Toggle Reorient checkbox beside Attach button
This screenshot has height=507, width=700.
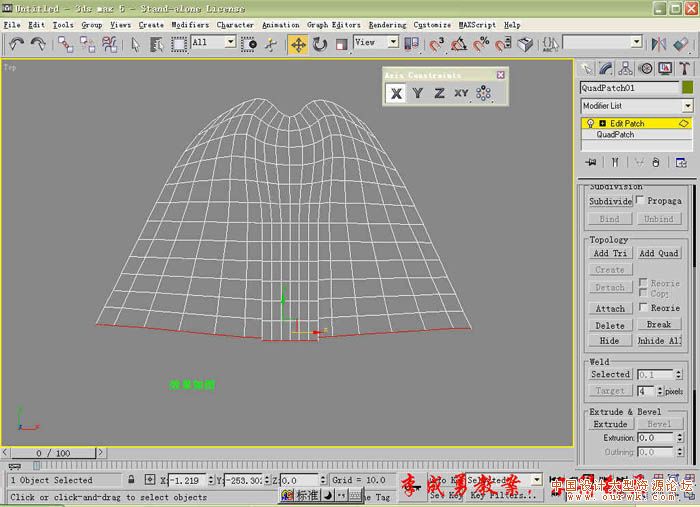click(x=643, y=307)
